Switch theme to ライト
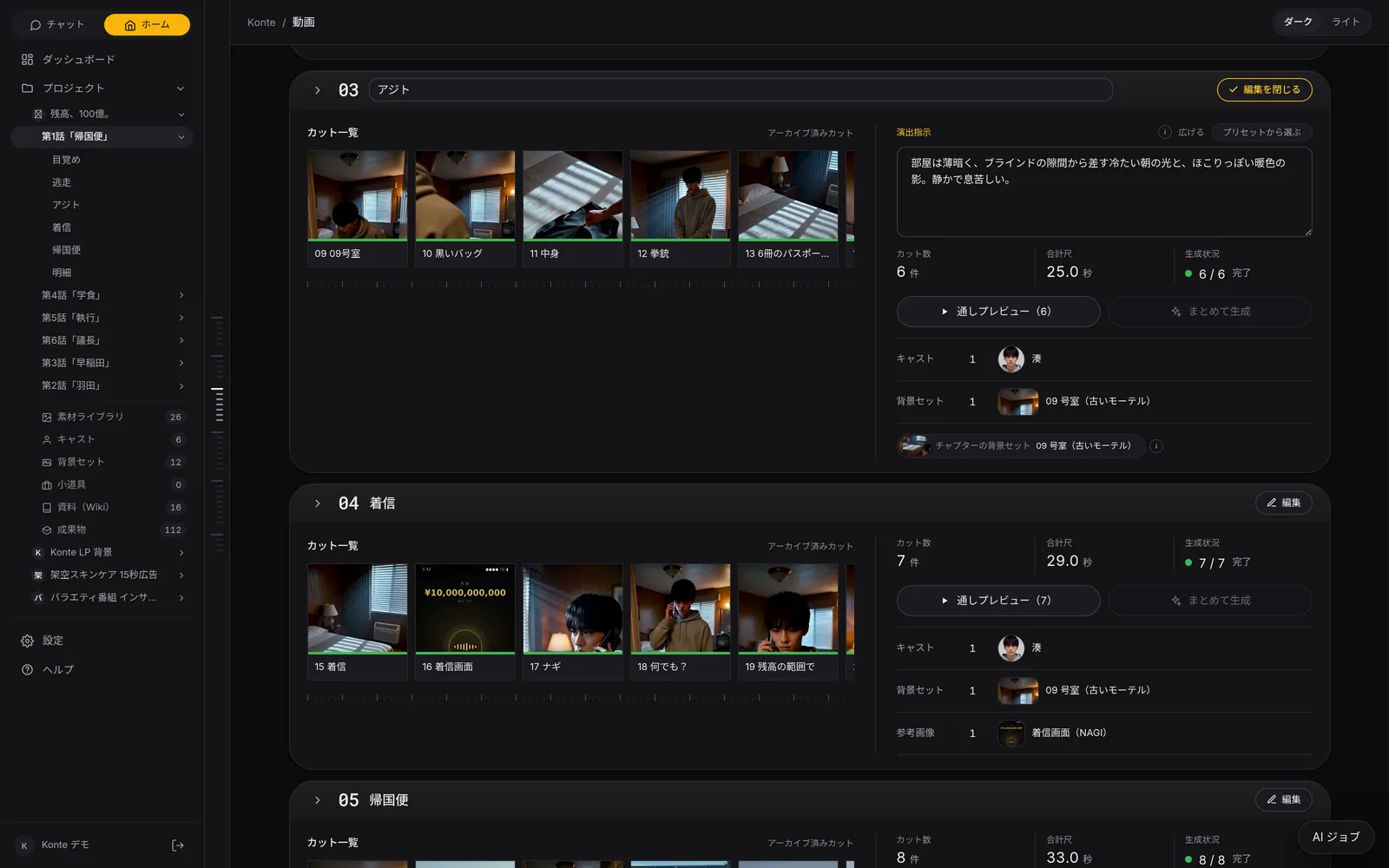 pyautogui.click(x=1346, y=22)
